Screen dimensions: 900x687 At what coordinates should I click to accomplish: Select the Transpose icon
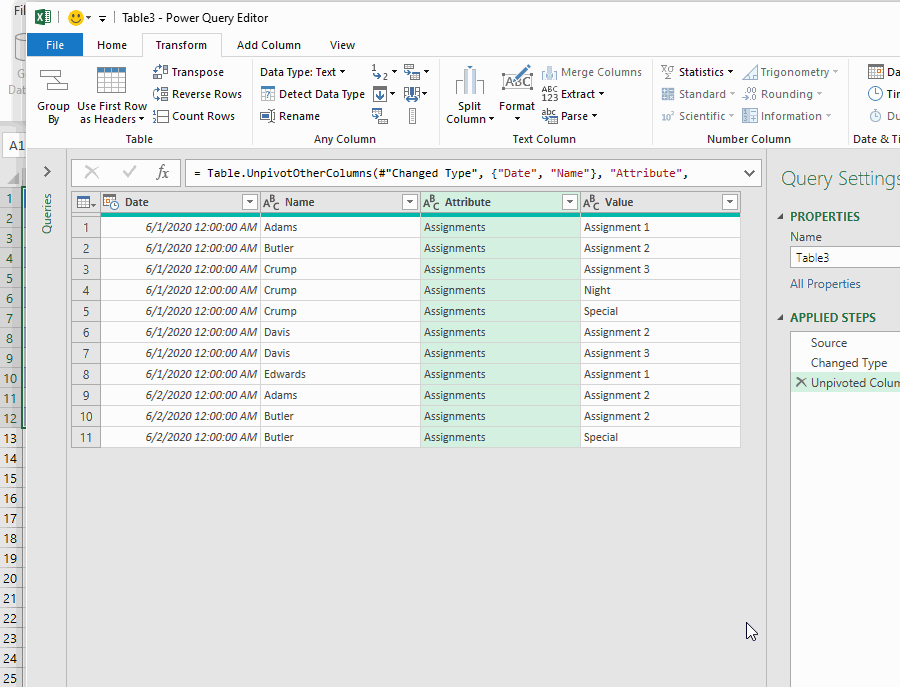pos(160,71)
